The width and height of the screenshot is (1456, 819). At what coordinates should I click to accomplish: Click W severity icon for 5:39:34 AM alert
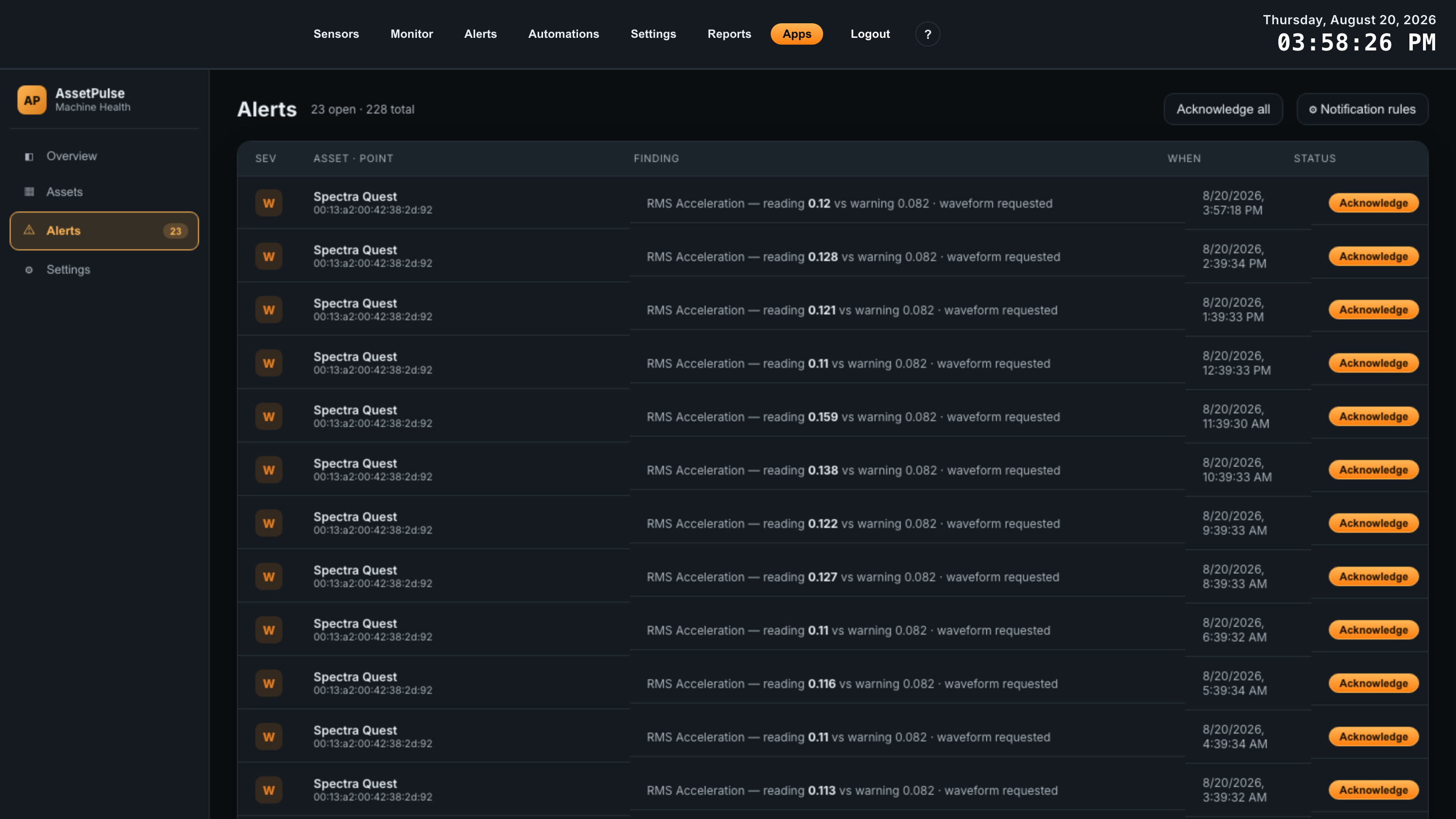(x=268, y=683)
